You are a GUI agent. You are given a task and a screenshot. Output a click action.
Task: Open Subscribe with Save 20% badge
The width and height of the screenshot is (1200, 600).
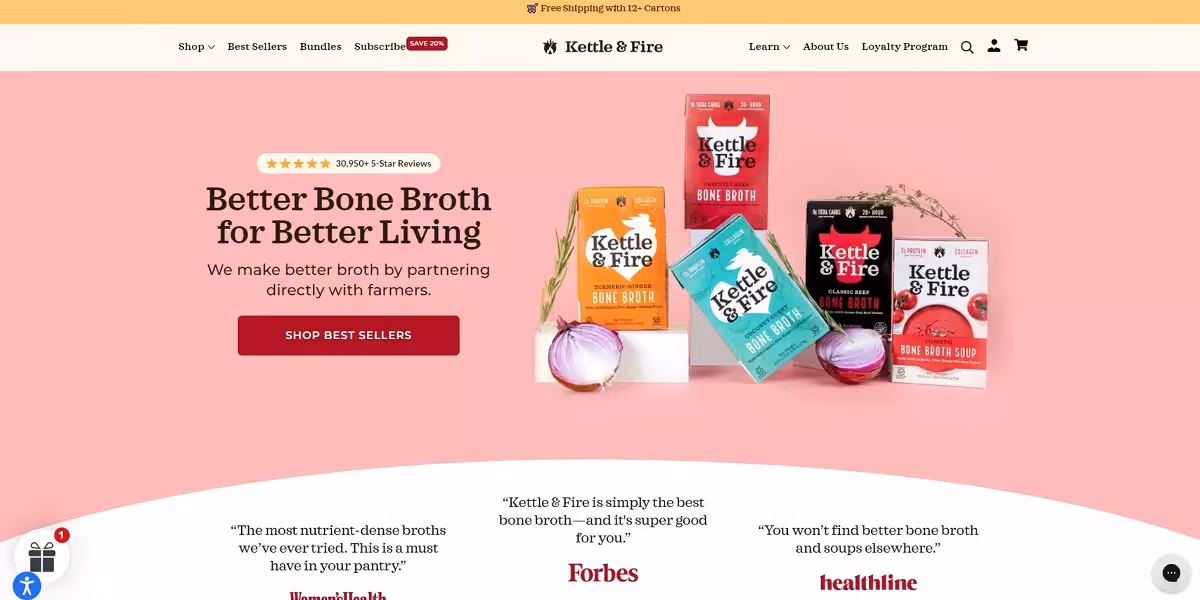click(400, 46)
